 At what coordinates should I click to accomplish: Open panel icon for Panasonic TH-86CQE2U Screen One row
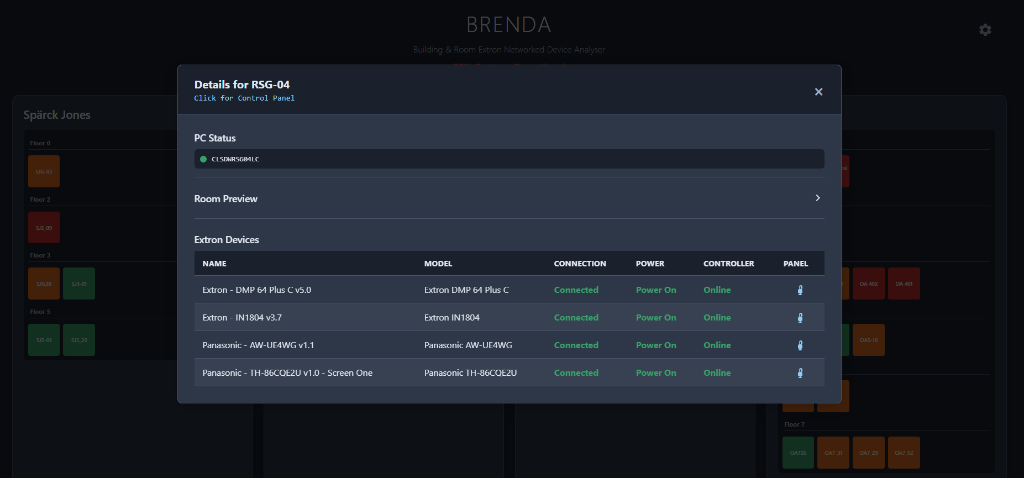800,373
